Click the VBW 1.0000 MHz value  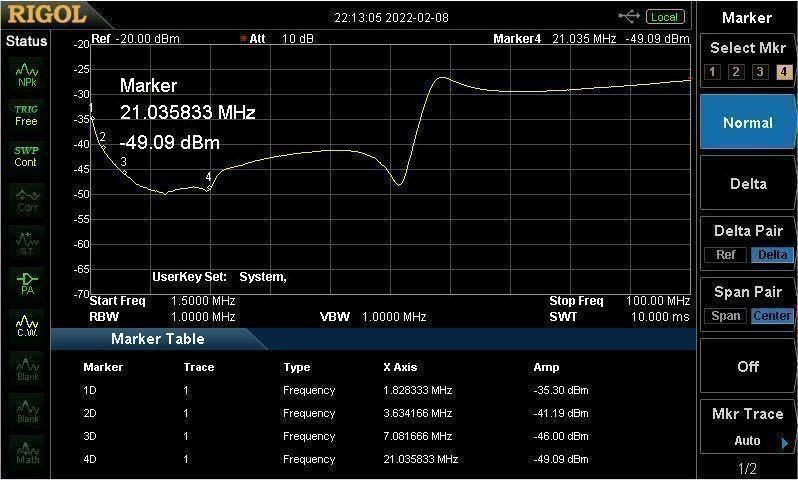point(394,317)
